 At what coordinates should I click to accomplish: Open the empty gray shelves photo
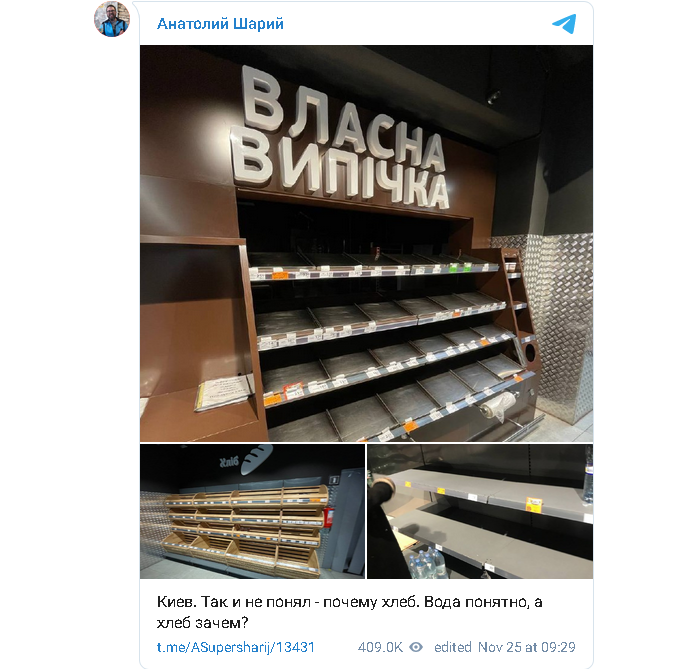coord(480,511)
